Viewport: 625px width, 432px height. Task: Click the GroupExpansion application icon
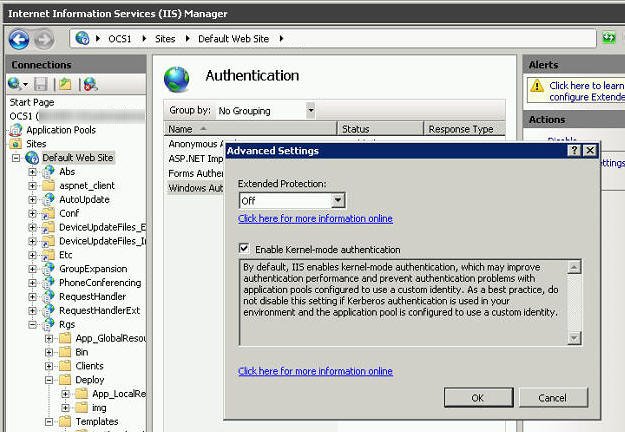[49, 269]
